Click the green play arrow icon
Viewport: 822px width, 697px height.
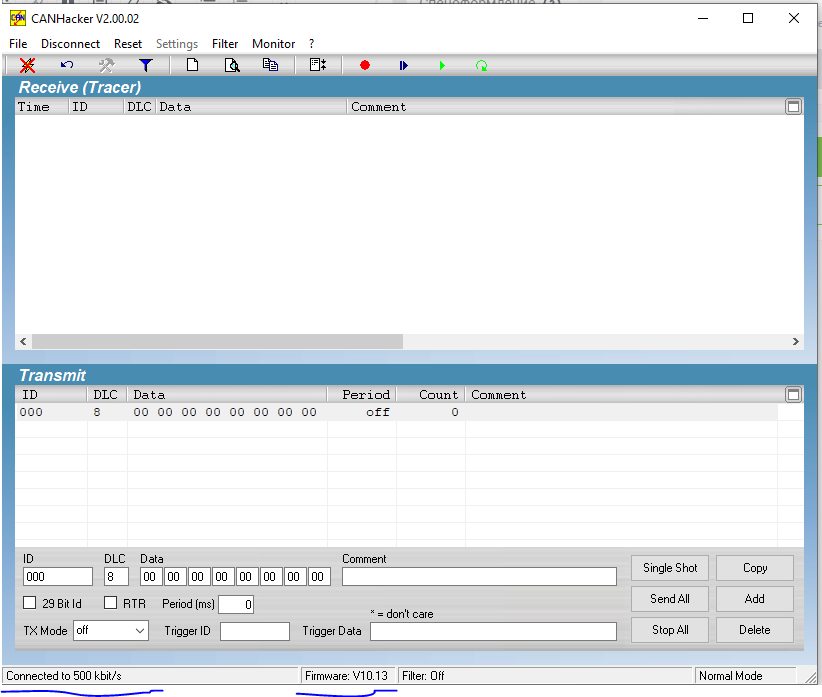click(x=442, y=65)
